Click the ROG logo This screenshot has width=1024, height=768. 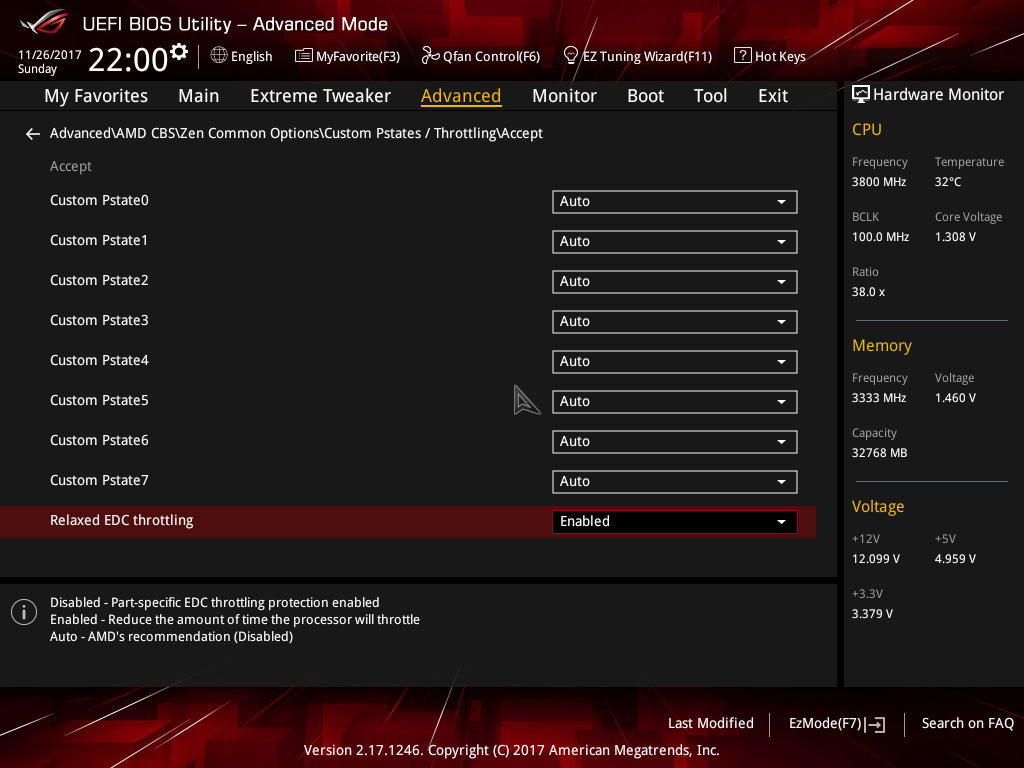(x=43, y=22)
